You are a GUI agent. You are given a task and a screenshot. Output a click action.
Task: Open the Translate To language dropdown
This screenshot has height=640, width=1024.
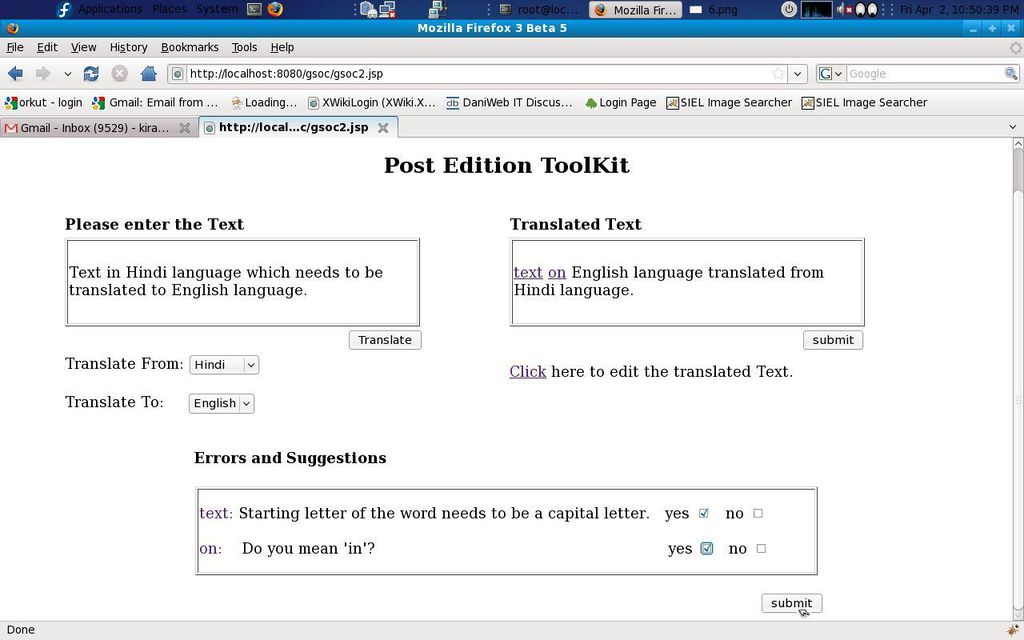tap(222, 403)
